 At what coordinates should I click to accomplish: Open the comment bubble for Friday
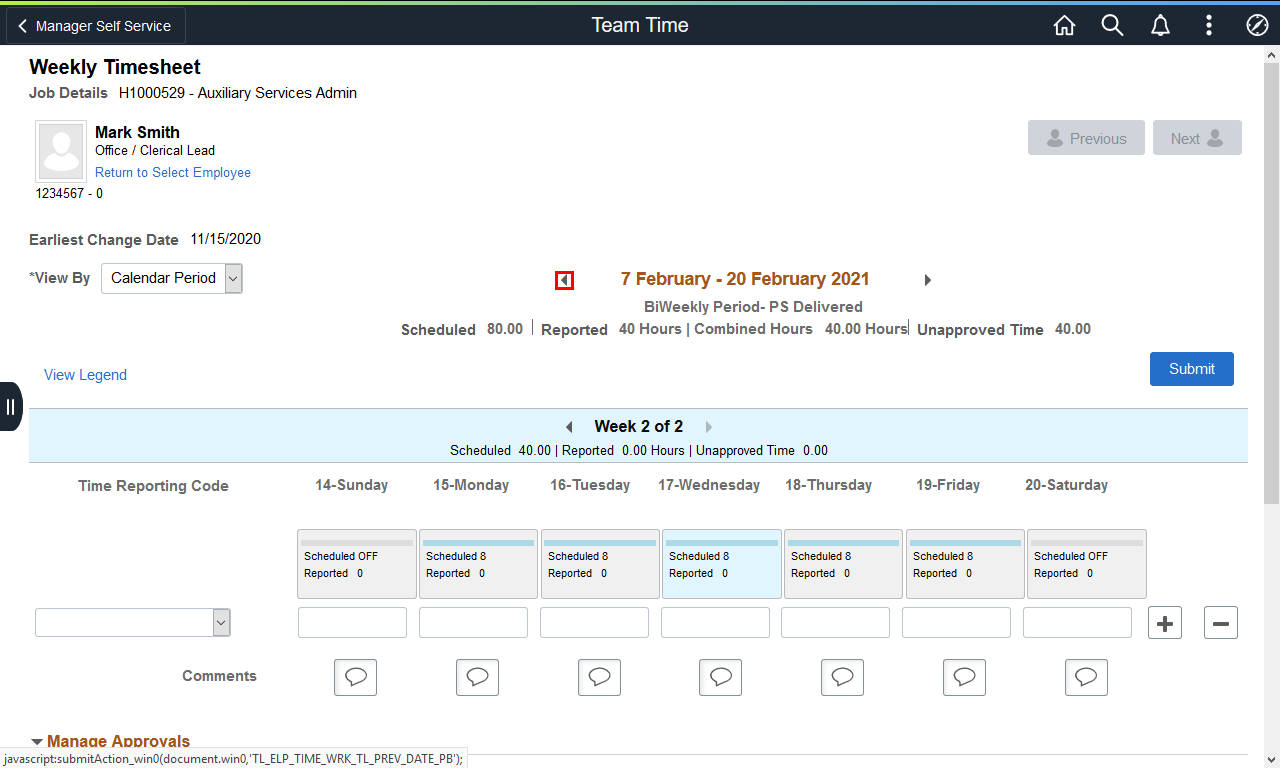point(964,677)
